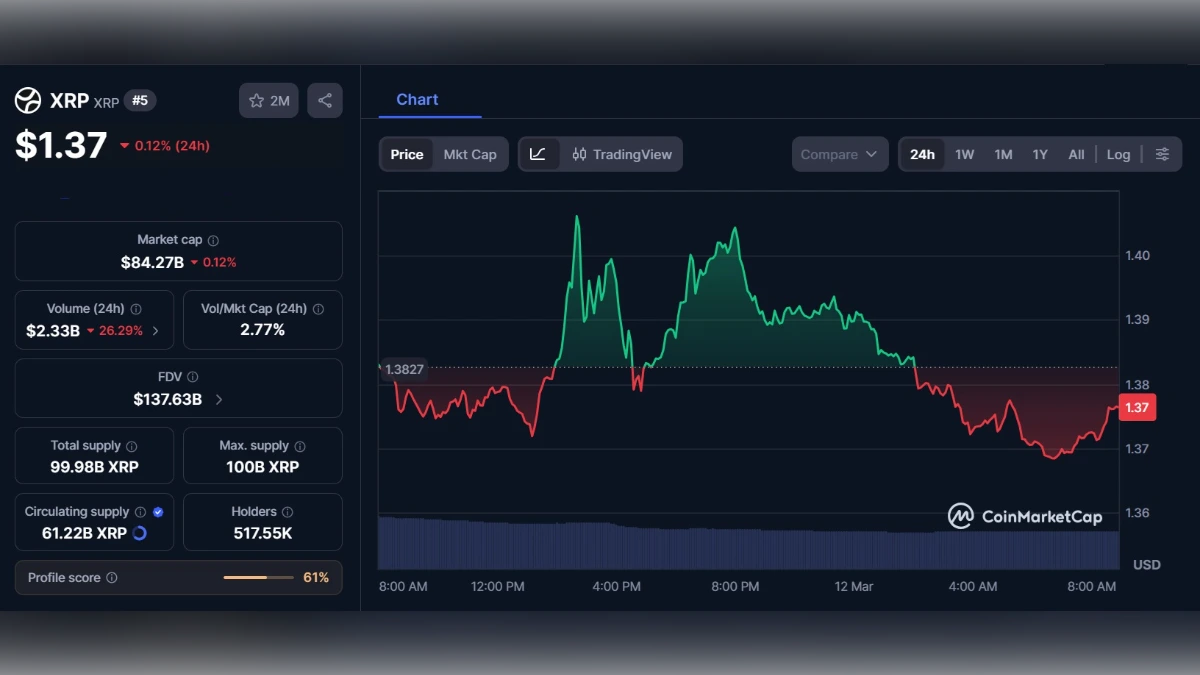Enable Log scale on the chart
Image resolution: width=1200 pixels, height=675 pixels.
click(1118, 154)
